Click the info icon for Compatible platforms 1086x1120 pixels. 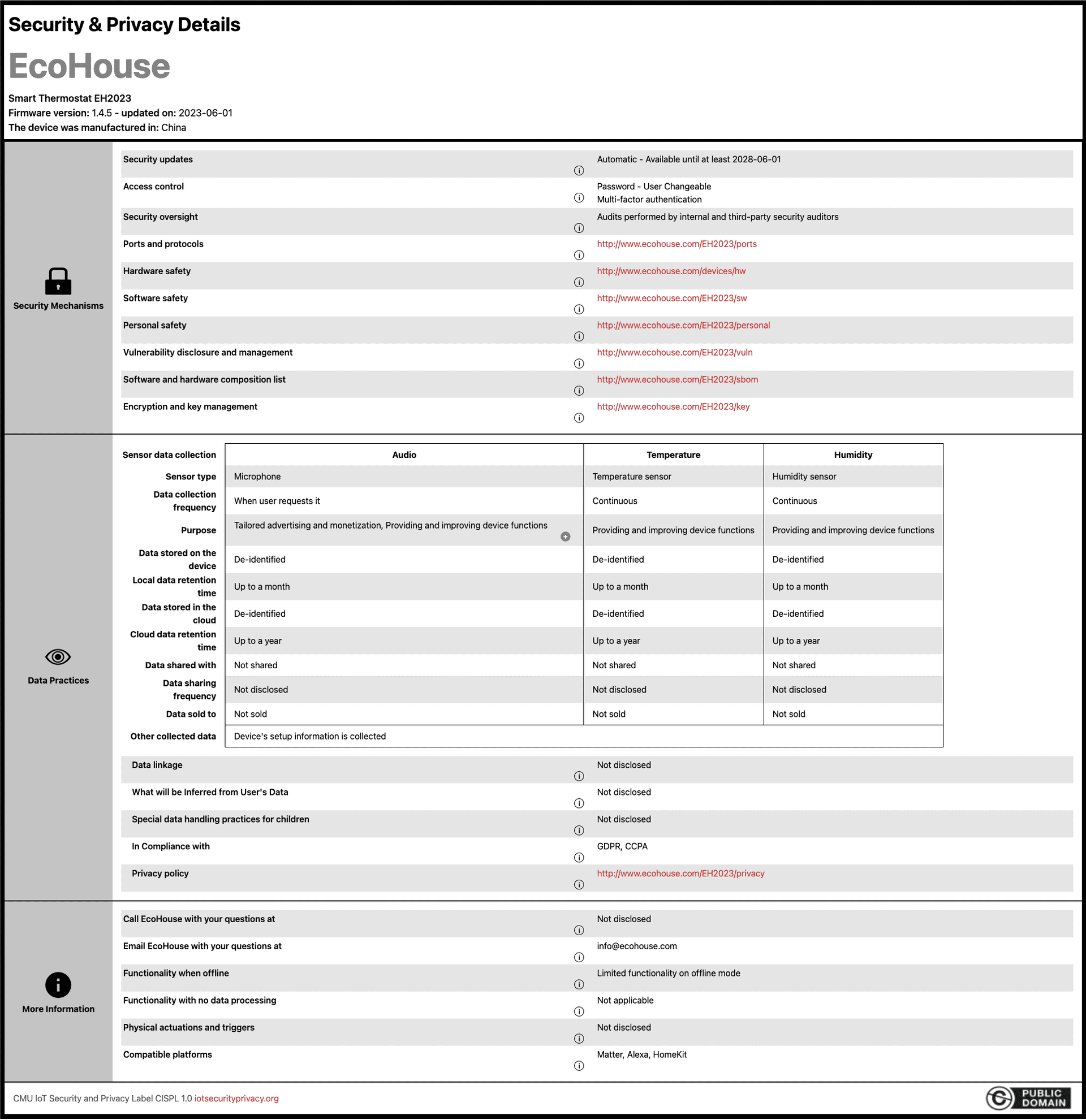pyautogui.click(x=579, y=1066)
